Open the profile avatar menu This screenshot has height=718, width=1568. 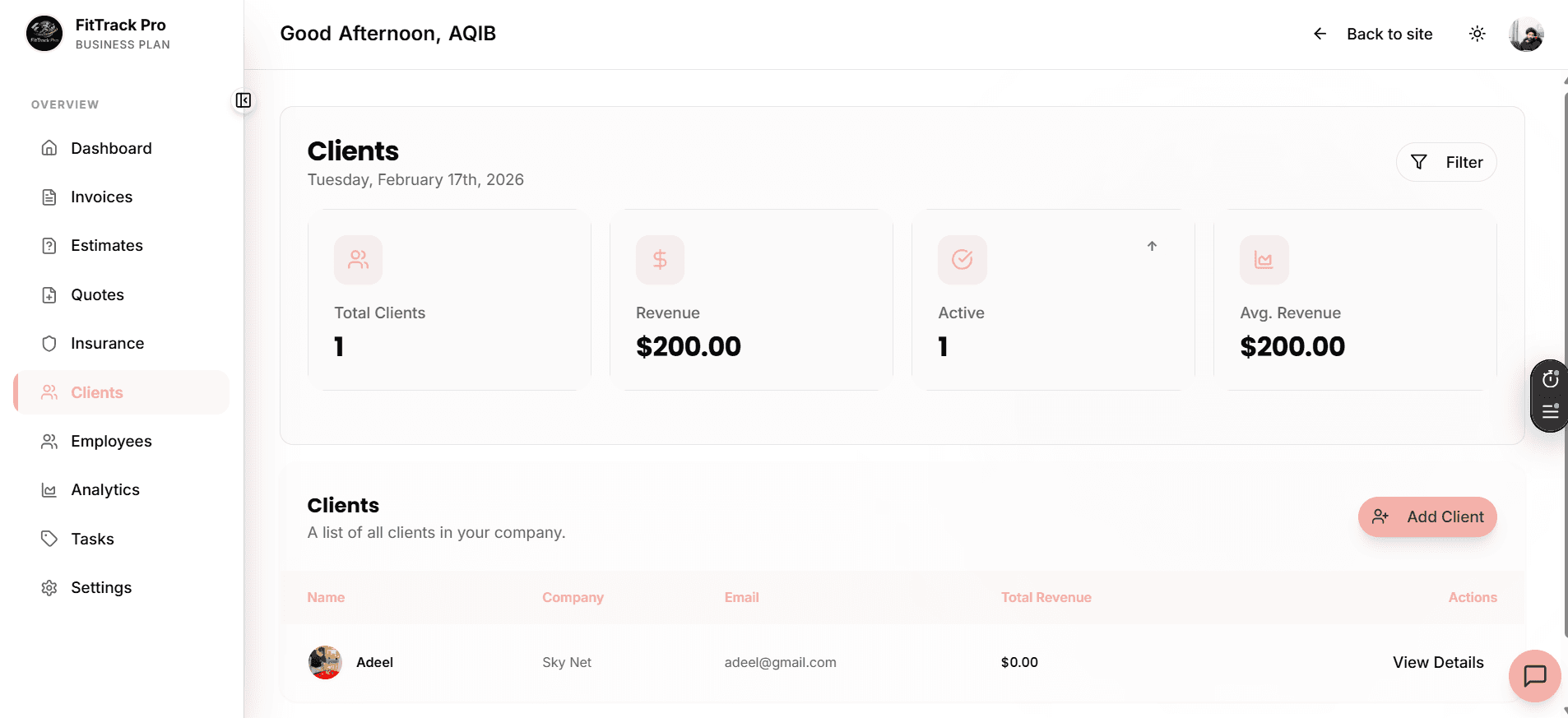(x=1526, y=34)
